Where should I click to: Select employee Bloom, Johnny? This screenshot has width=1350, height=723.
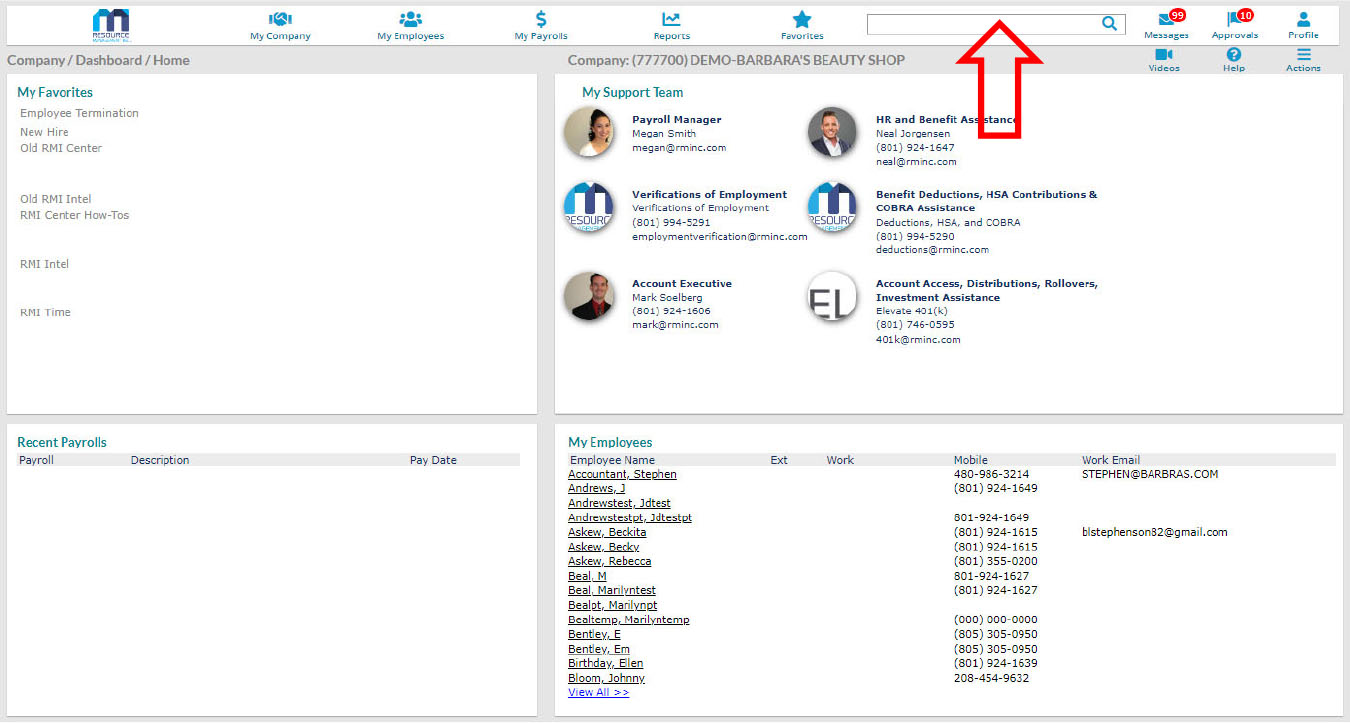point(606,678)
